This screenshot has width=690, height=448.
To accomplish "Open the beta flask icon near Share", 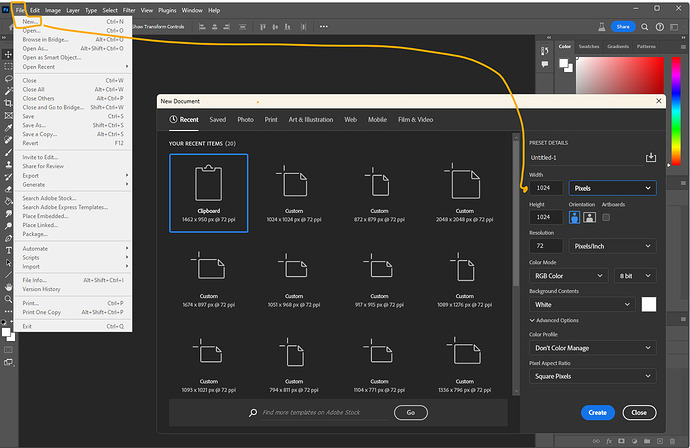I will [x=602, y=27].
